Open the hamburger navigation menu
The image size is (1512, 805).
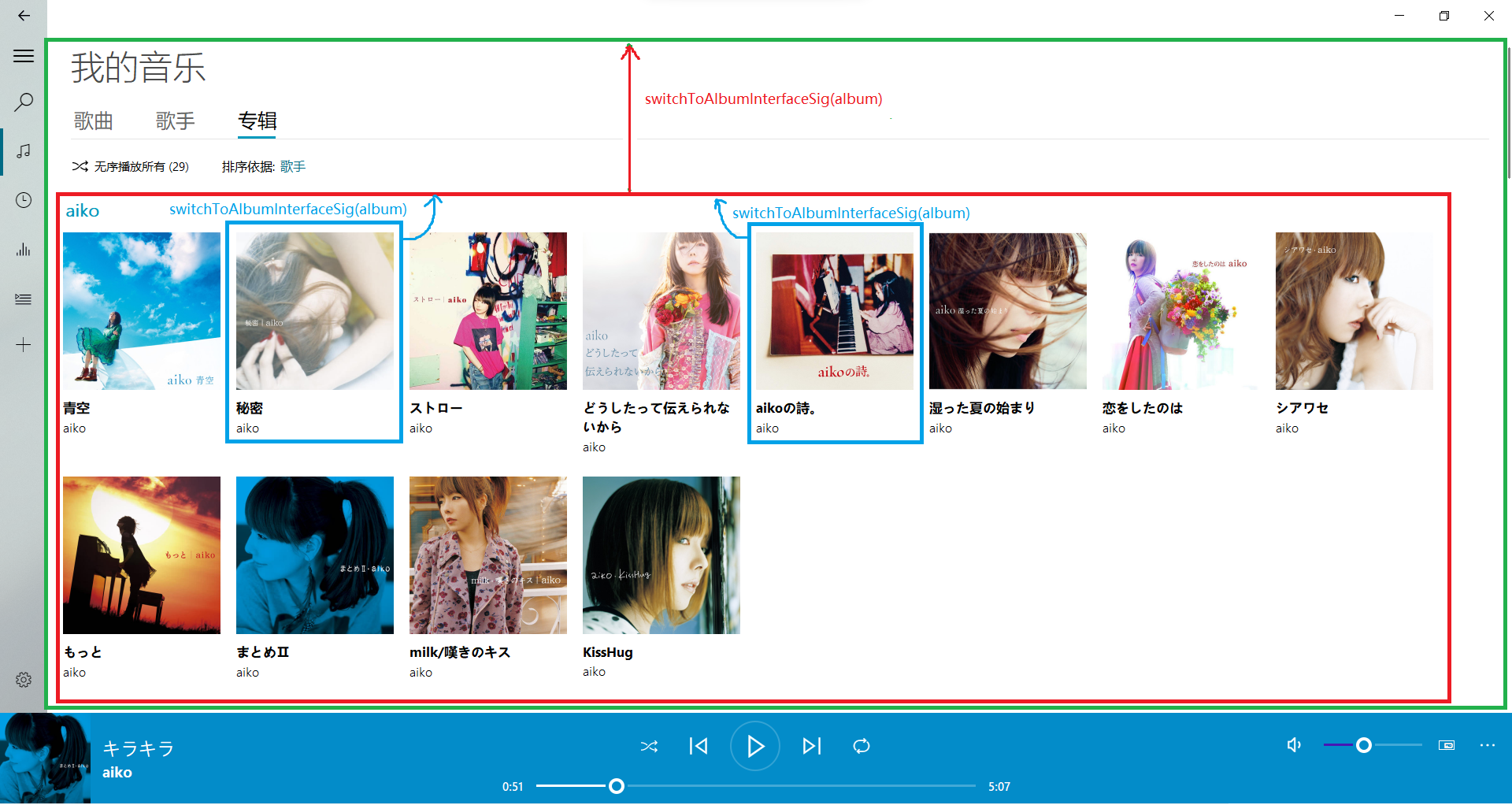coord(24,56)
